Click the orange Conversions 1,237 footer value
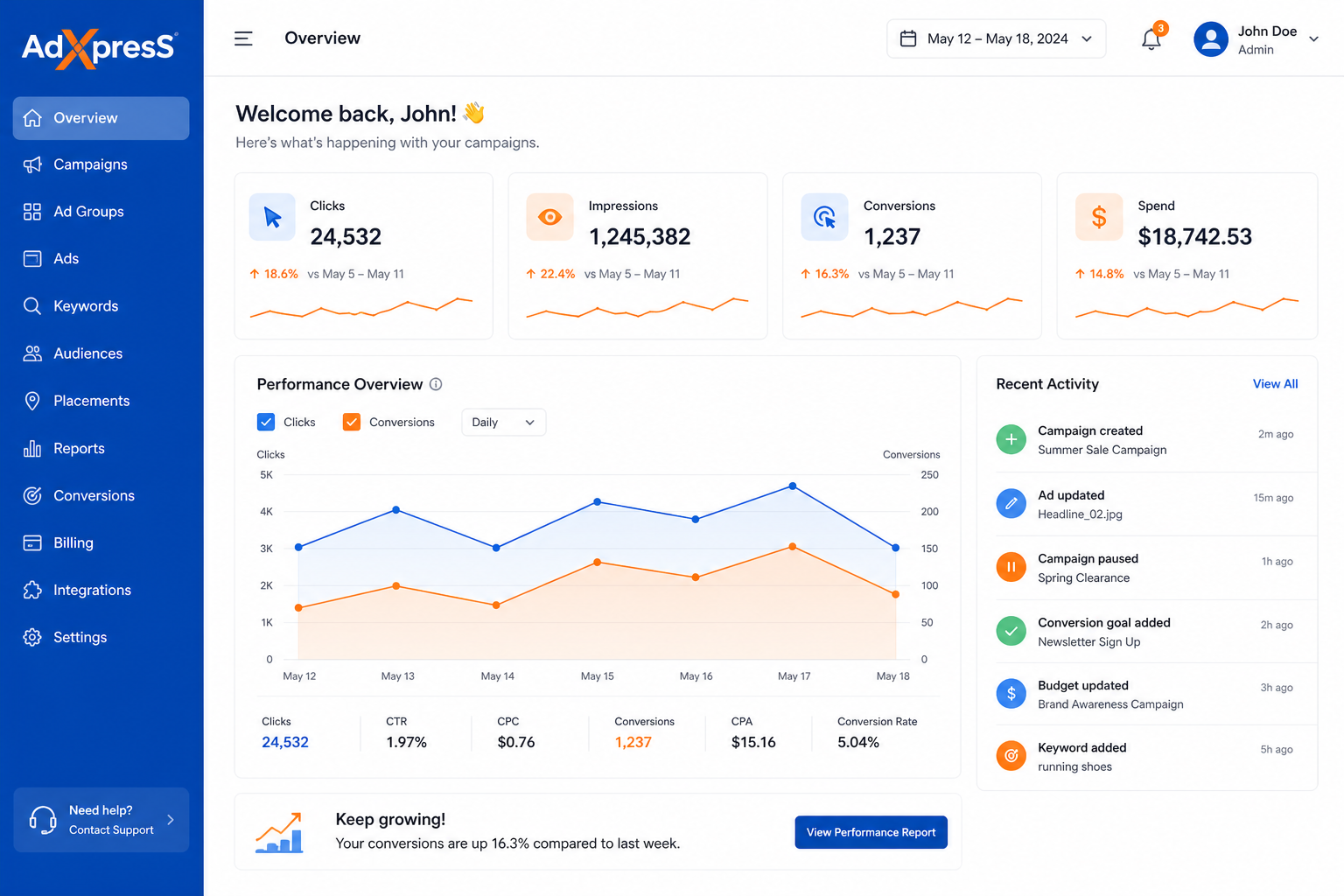The height and width of the screenshot is (896, 1344). click(x=633, y=742)
